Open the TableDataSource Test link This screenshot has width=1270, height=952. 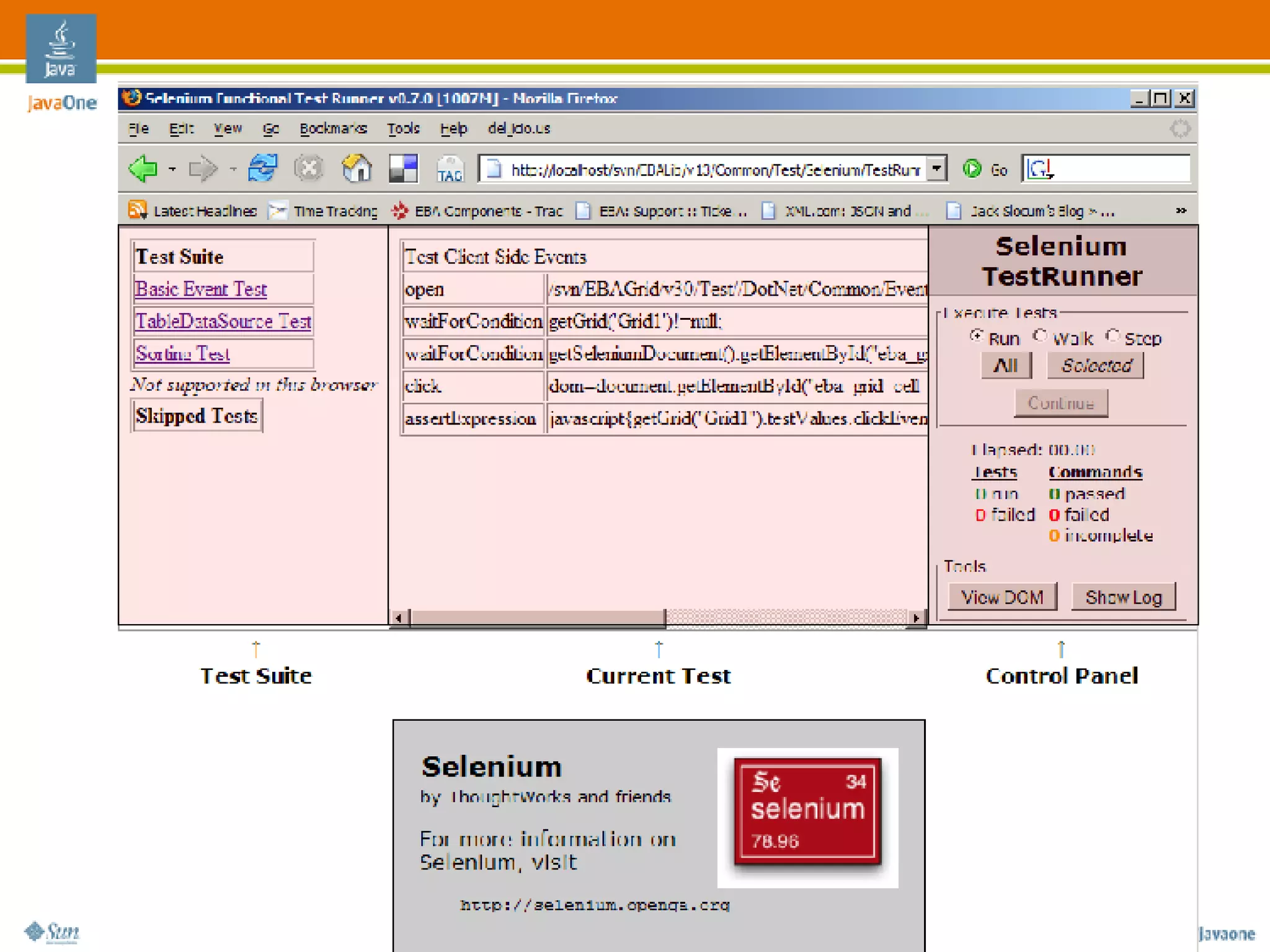click(x=223, y=321)
